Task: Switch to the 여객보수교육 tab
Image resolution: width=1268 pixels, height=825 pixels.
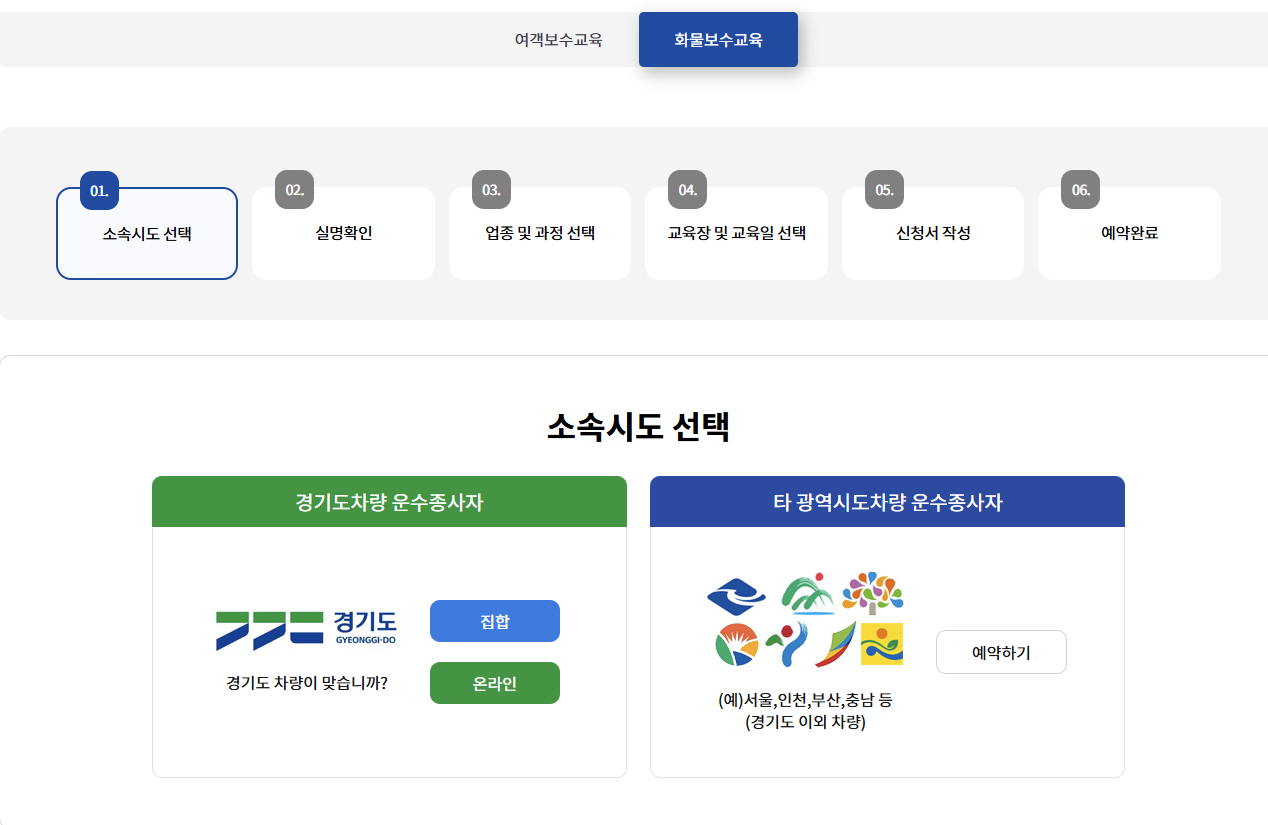Action: pos(558,40)
